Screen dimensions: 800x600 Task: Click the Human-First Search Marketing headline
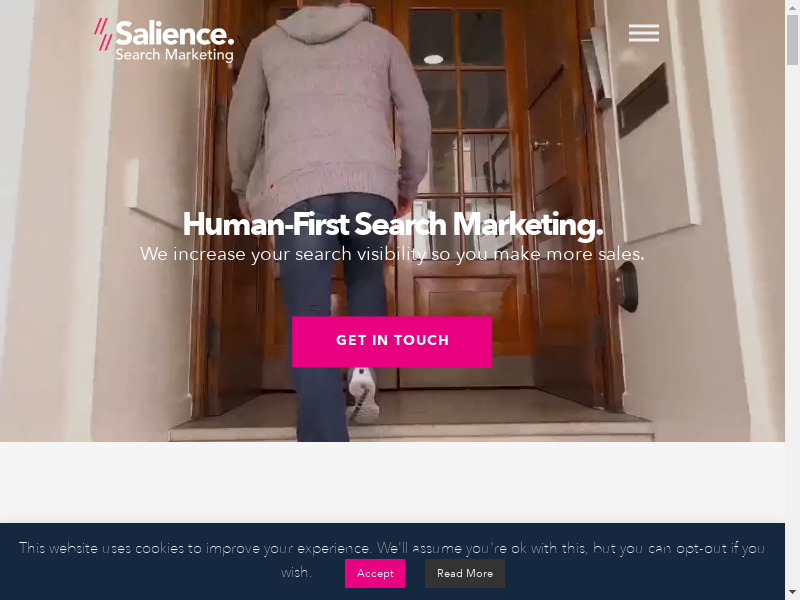click(x=393, y=224)
